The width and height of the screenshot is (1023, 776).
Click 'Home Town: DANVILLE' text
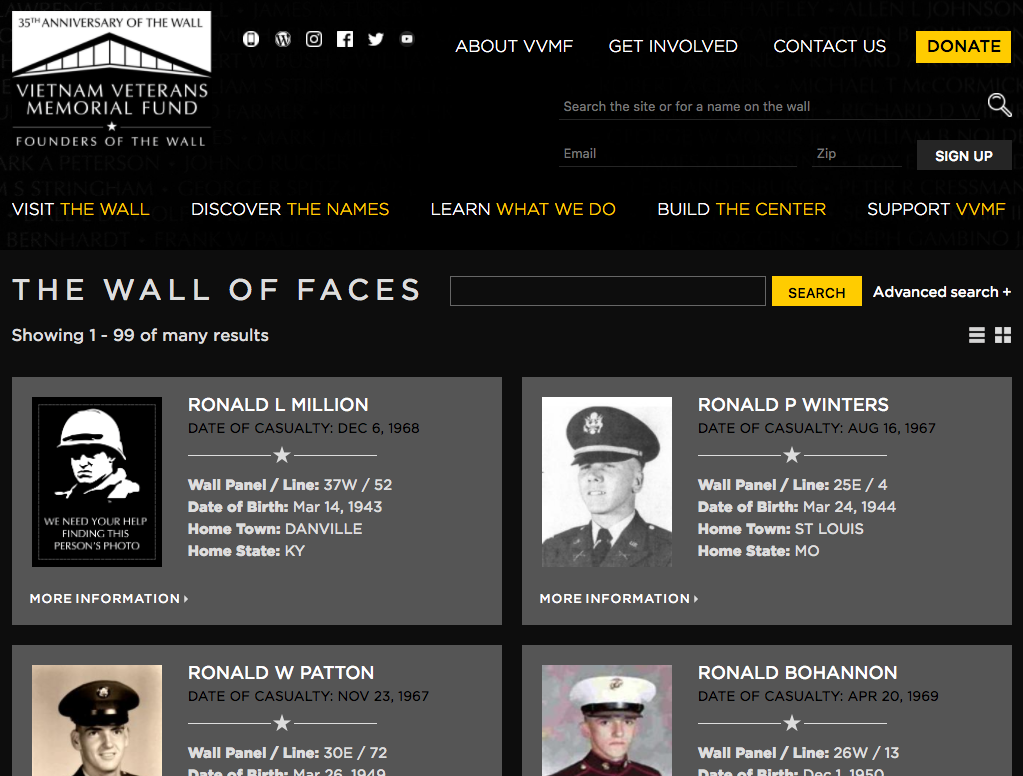(x=275, y=529)
